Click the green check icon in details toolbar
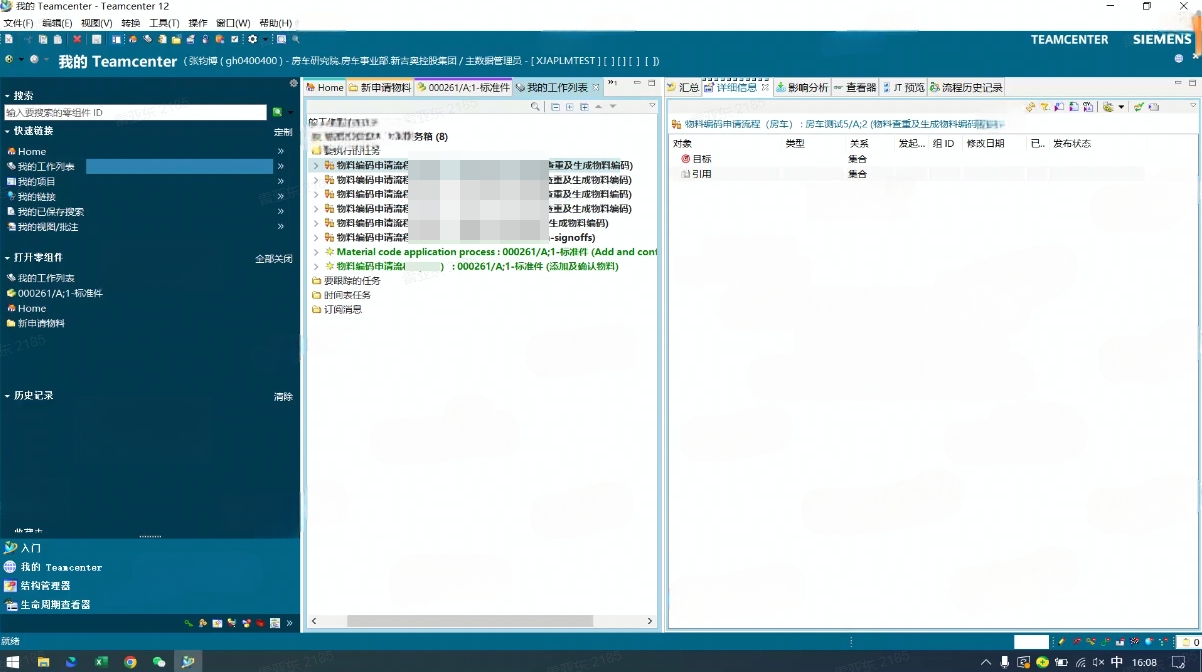This screenshot has height=672, width=1202. pyautogui.click(x=1138, y=107)
